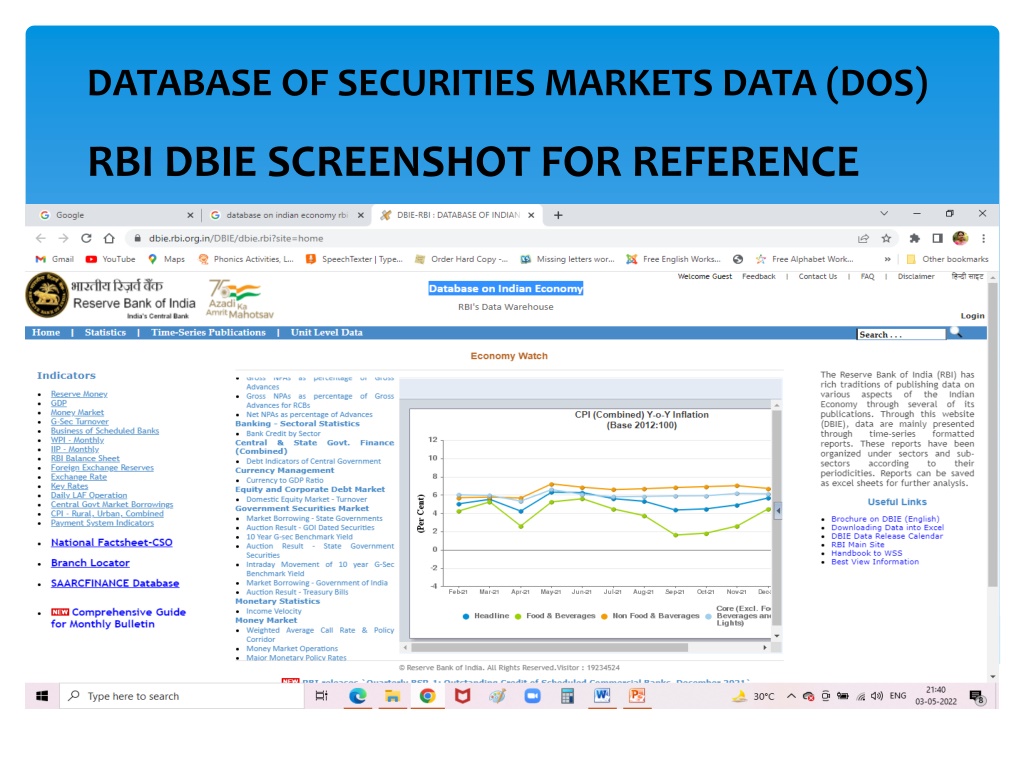Close the Google tab
This screenshot has width=1024, height=768.
[190, 215]
